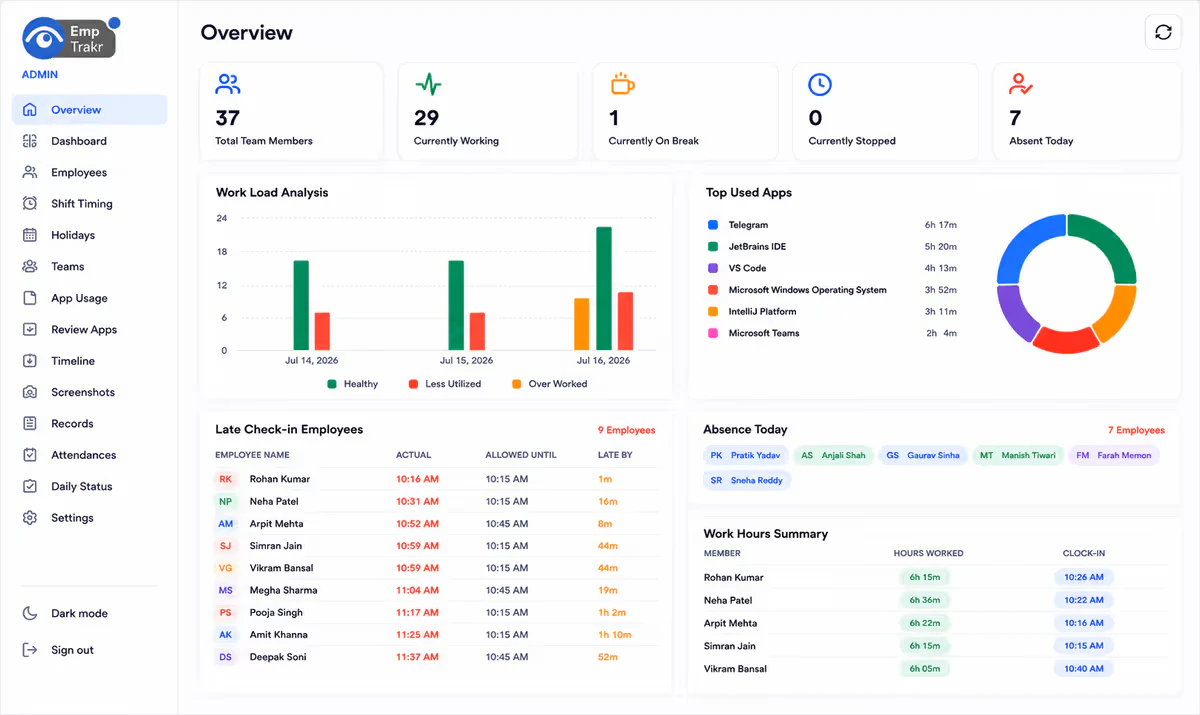The height and width of the screenshot is (715, 1200).
Task: Click the 10:40 AM clock-in badge
Action: point(1084,668)
